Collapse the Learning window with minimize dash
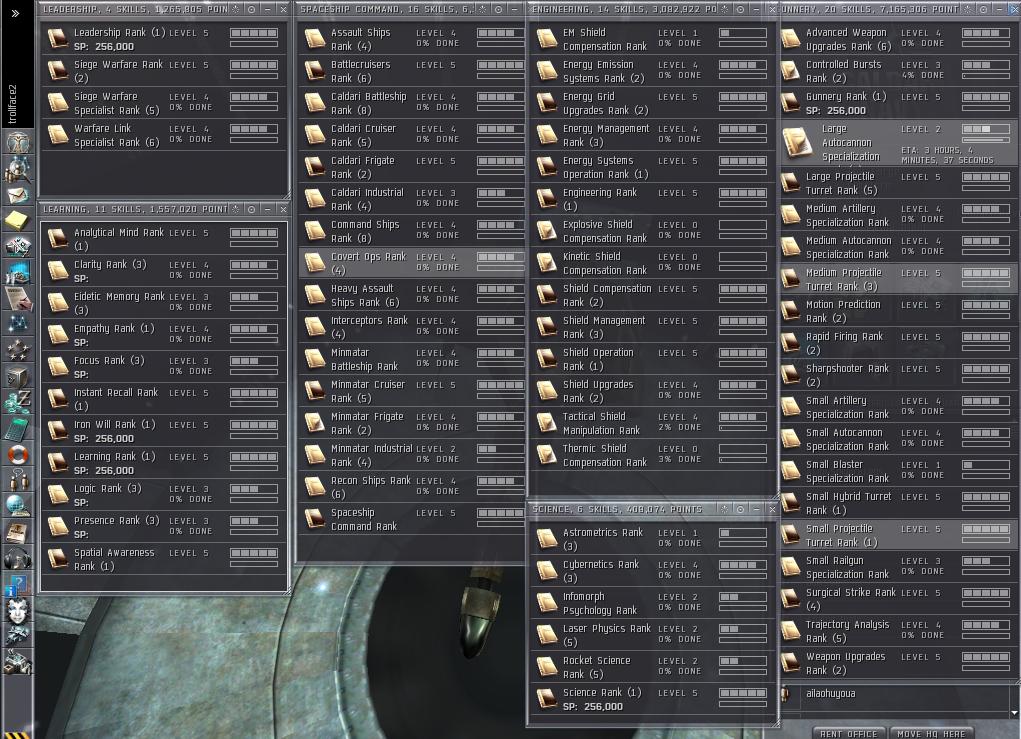The height and width of the screenshot is (739, 1021). 268,209
